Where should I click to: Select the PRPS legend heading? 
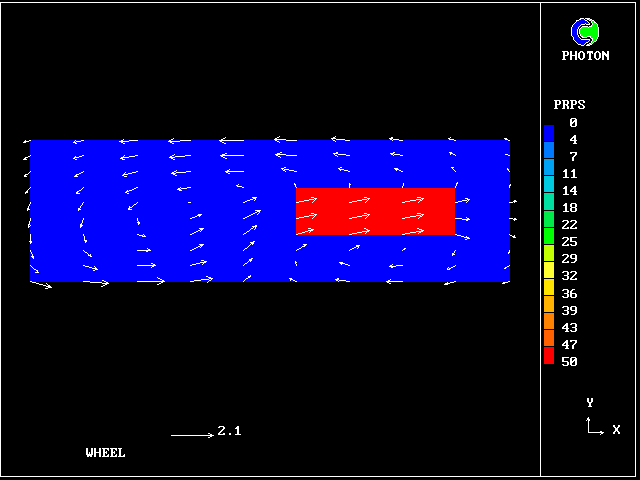[x=569, y=104]
